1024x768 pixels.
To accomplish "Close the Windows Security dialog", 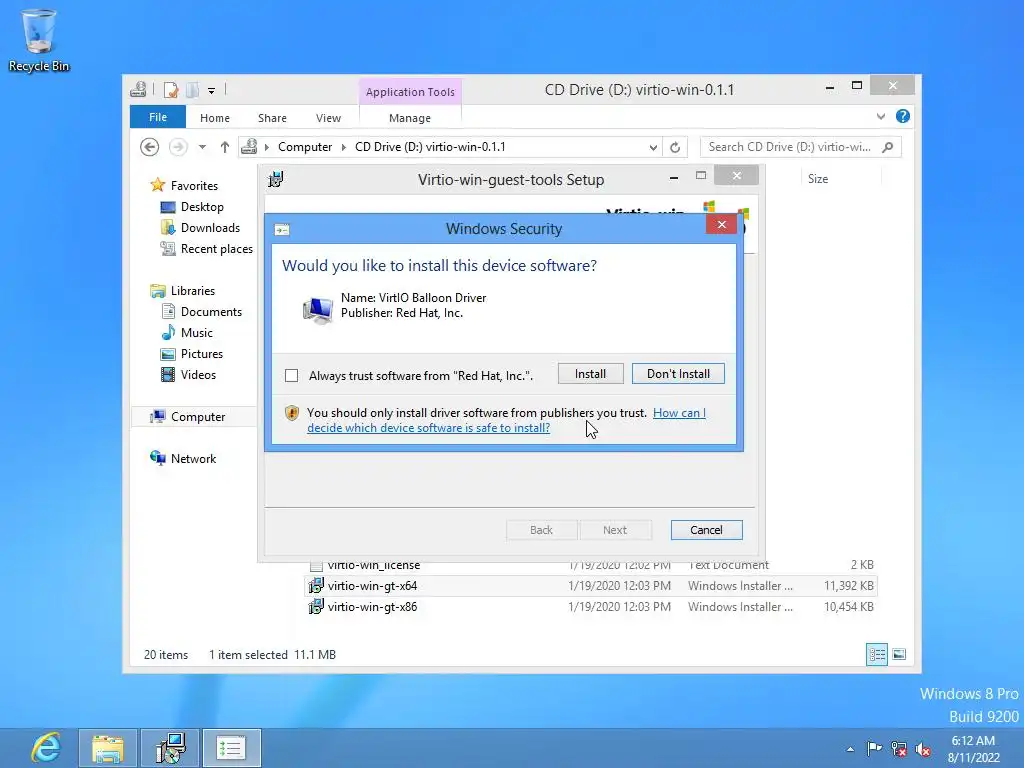I will (722, 225).
